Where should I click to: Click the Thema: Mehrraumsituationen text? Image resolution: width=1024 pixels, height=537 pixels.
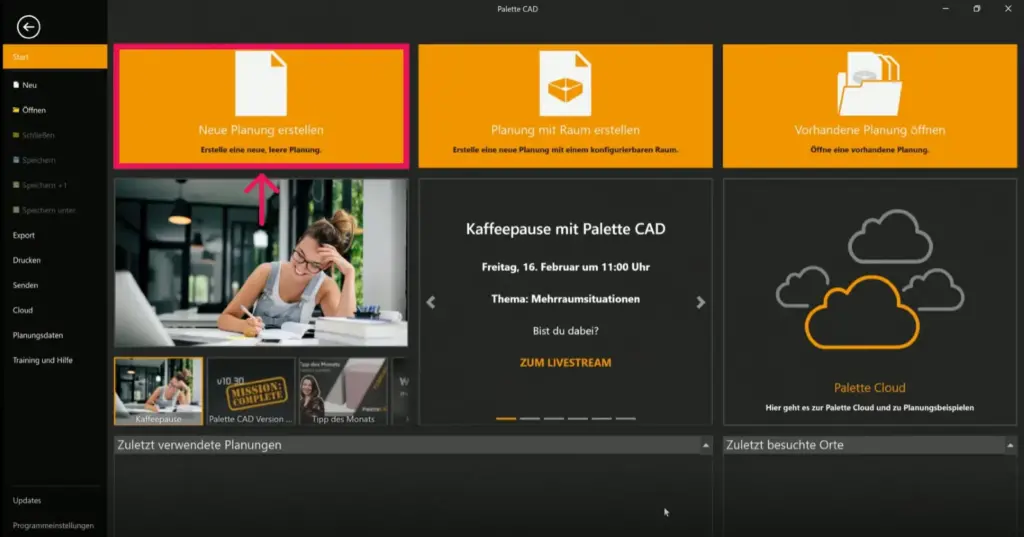[x=566, y=299]
